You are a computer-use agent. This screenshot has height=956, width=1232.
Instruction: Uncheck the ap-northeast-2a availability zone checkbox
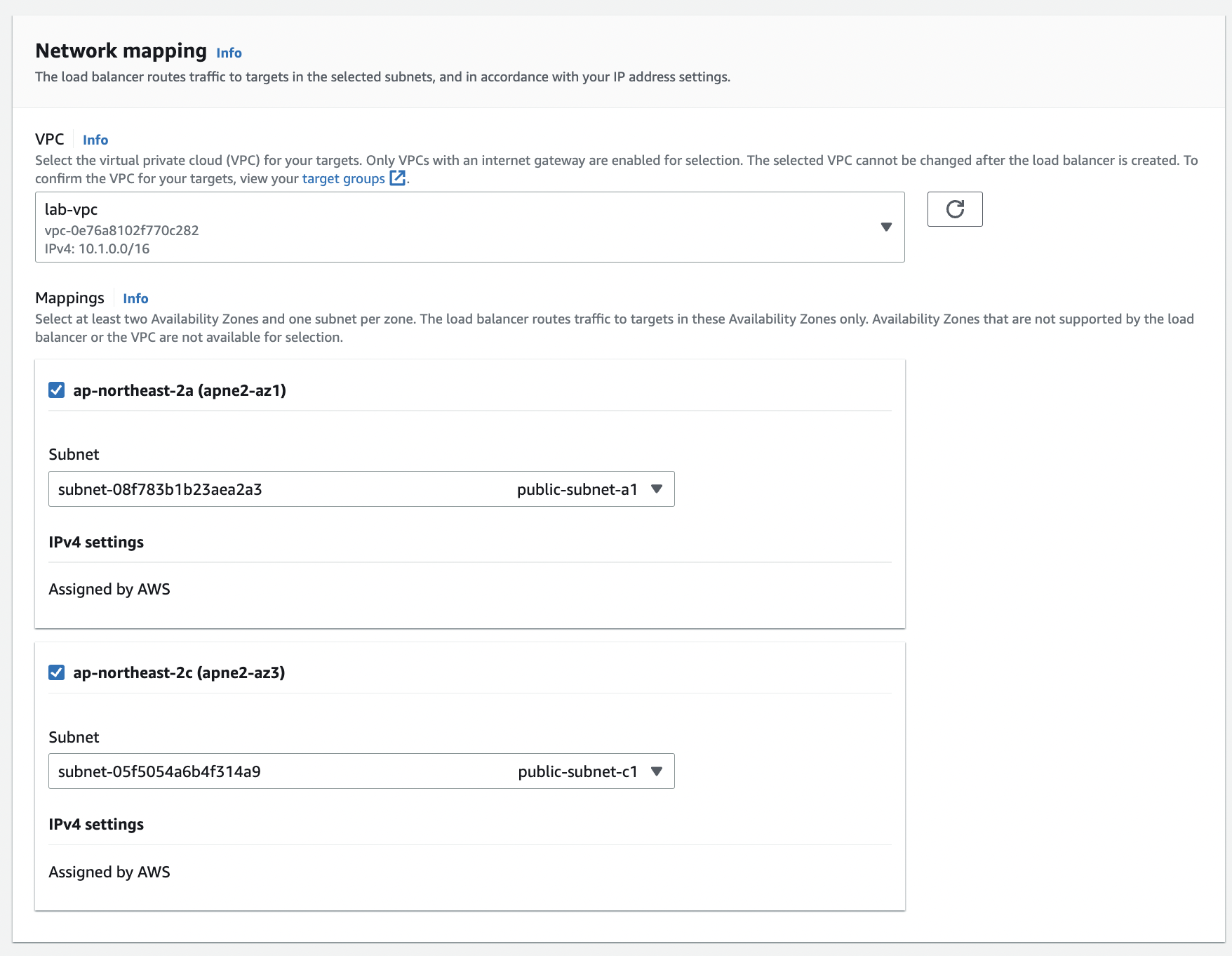[57, 390]
